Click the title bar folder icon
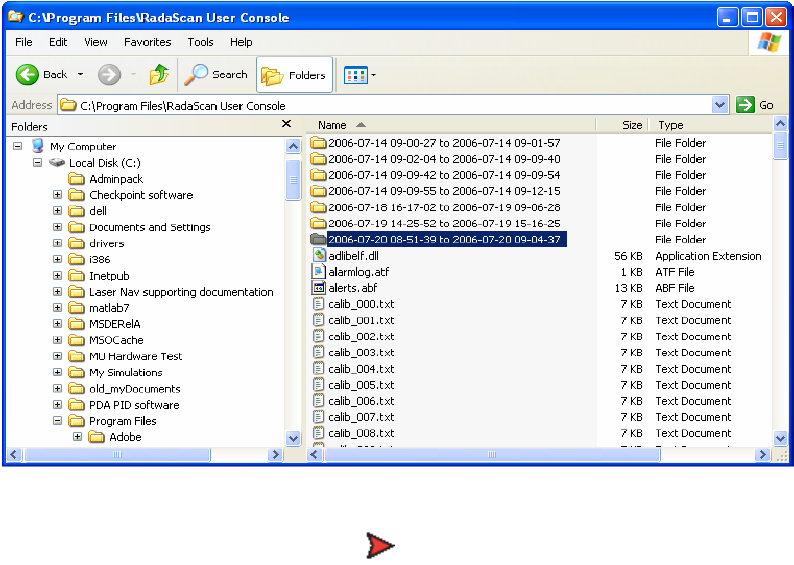This screenshot has height=565, width=794. coord(16,17)
